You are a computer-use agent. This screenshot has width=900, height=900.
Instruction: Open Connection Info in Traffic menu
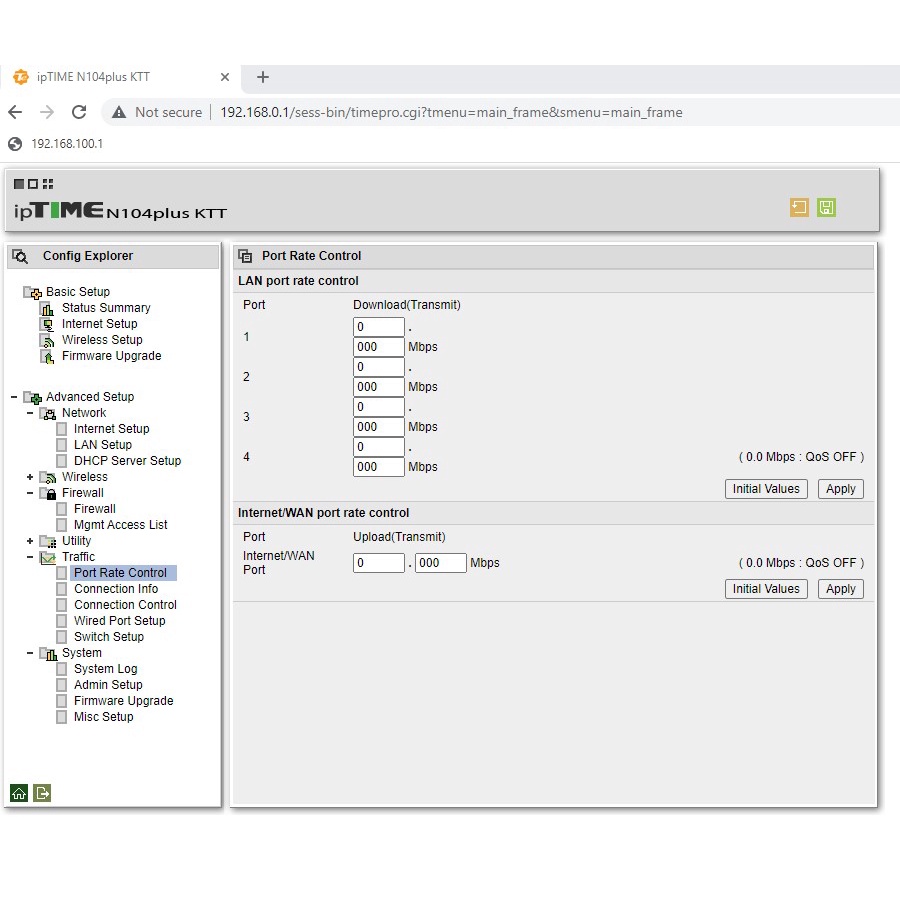point(116,589)
